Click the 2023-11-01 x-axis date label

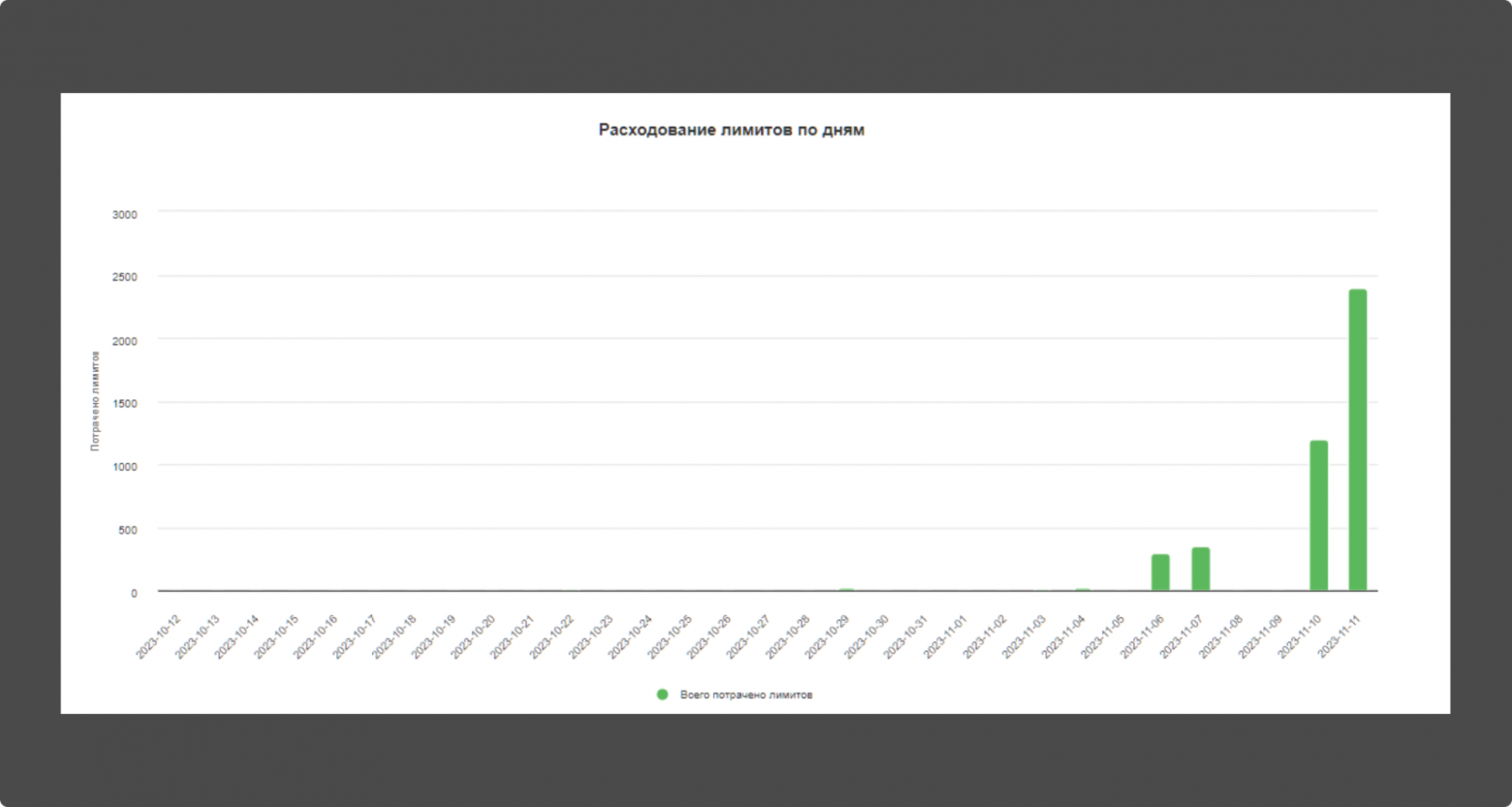coord(946,636)
